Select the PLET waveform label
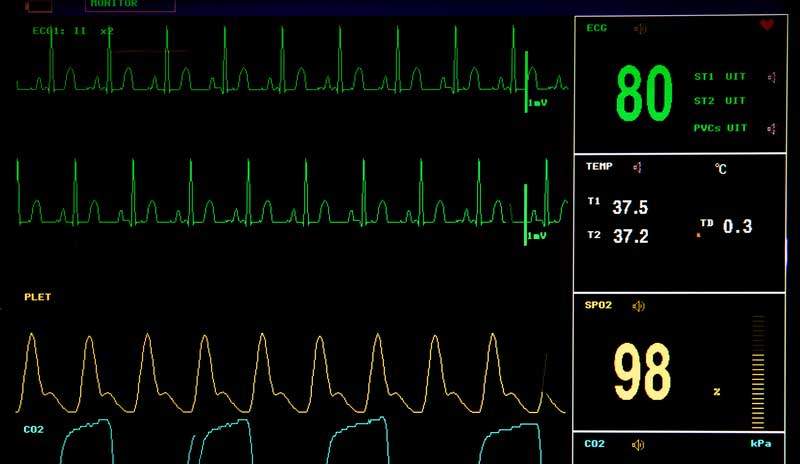The width and height of the screenshot is (800, 464). [x=38, y=297]
